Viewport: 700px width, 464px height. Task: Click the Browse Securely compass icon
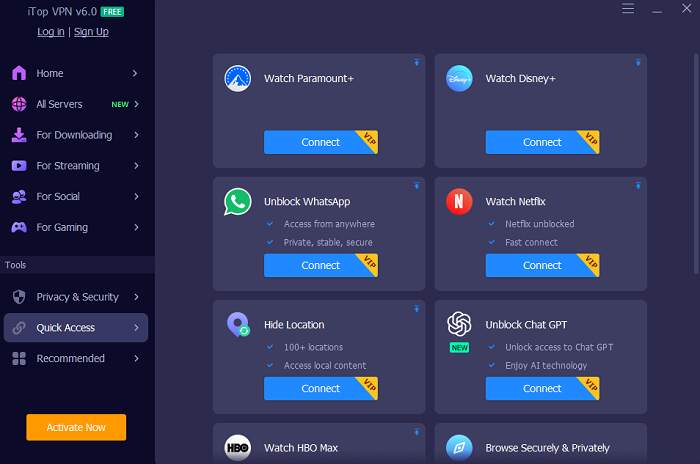[x=459, y=448]
